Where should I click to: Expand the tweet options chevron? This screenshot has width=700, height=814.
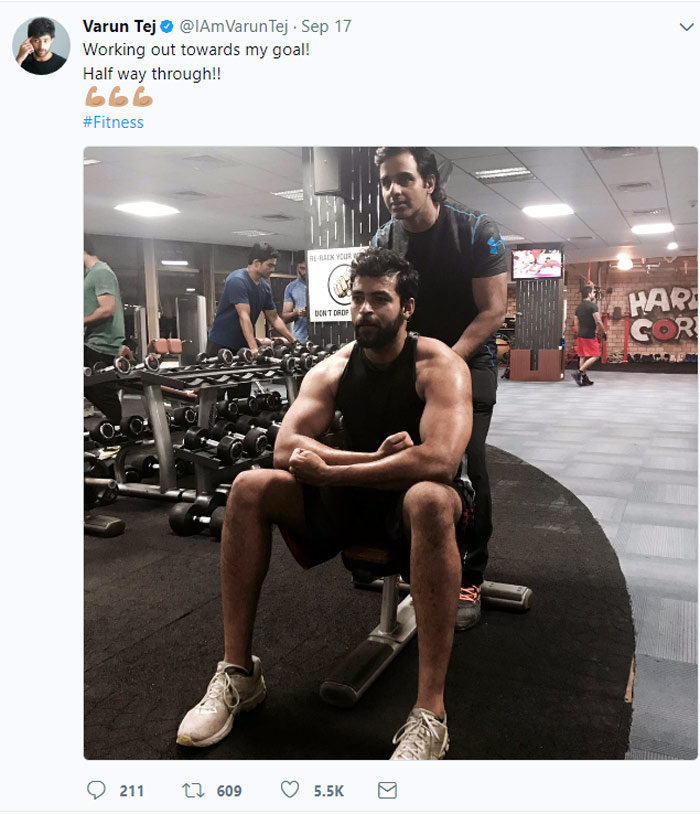click(686, 27)
